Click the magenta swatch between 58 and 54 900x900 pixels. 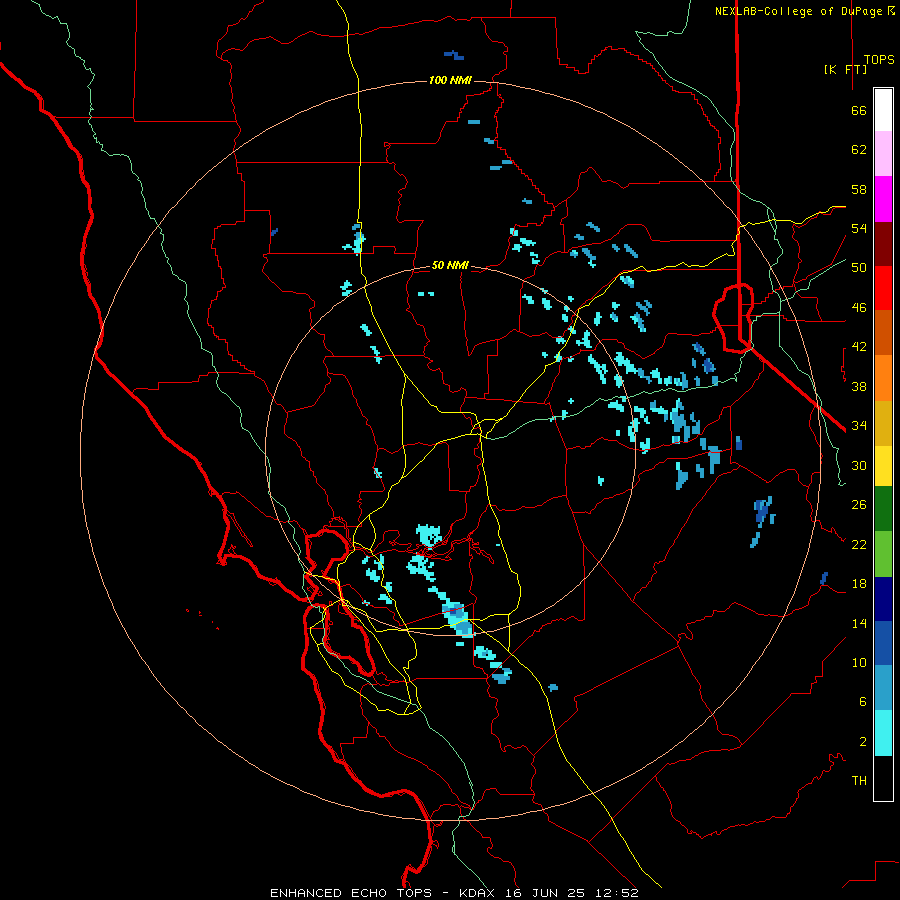click(883, 199)
